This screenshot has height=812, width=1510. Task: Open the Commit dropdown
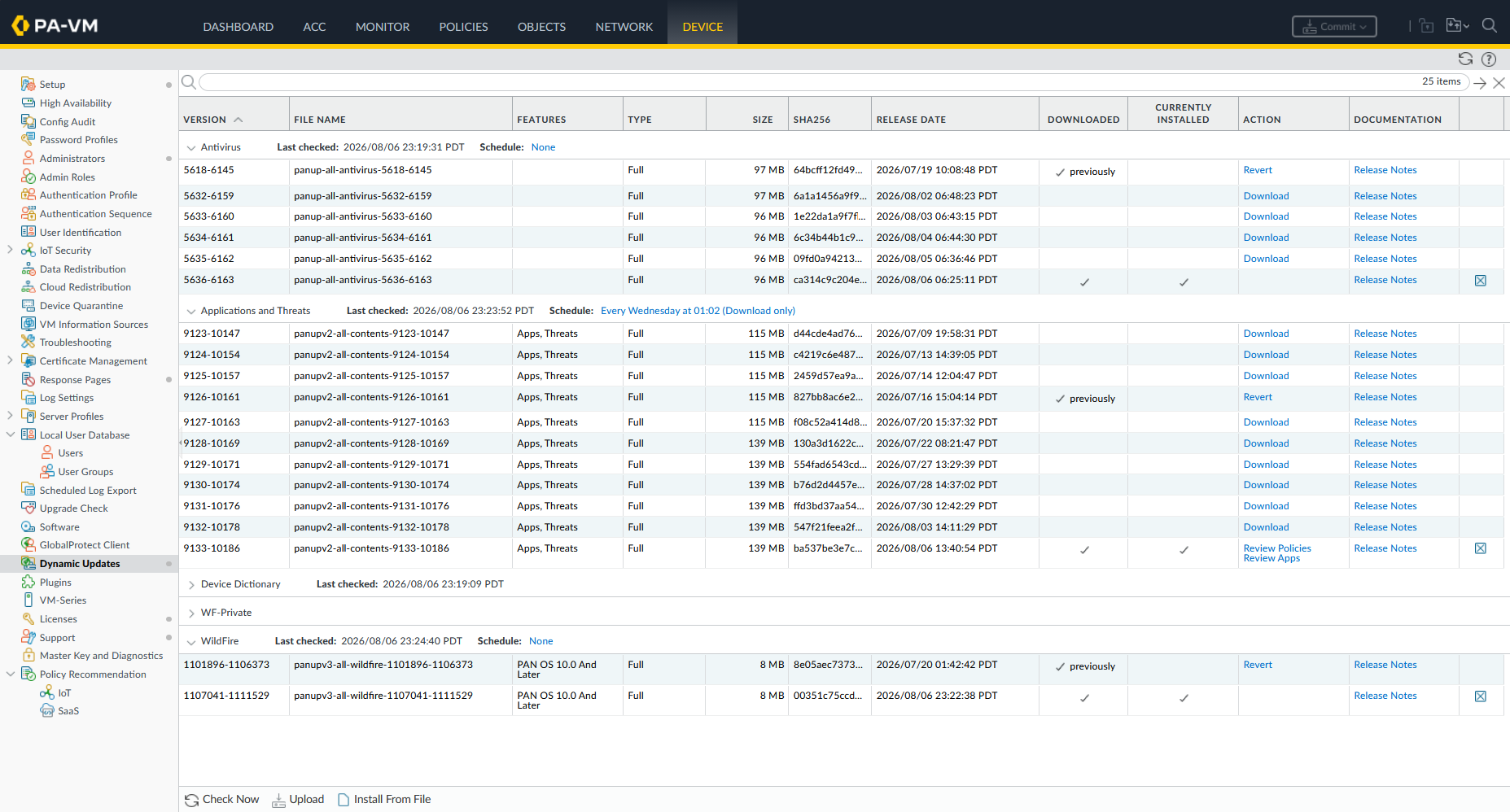pos(1334,27)
